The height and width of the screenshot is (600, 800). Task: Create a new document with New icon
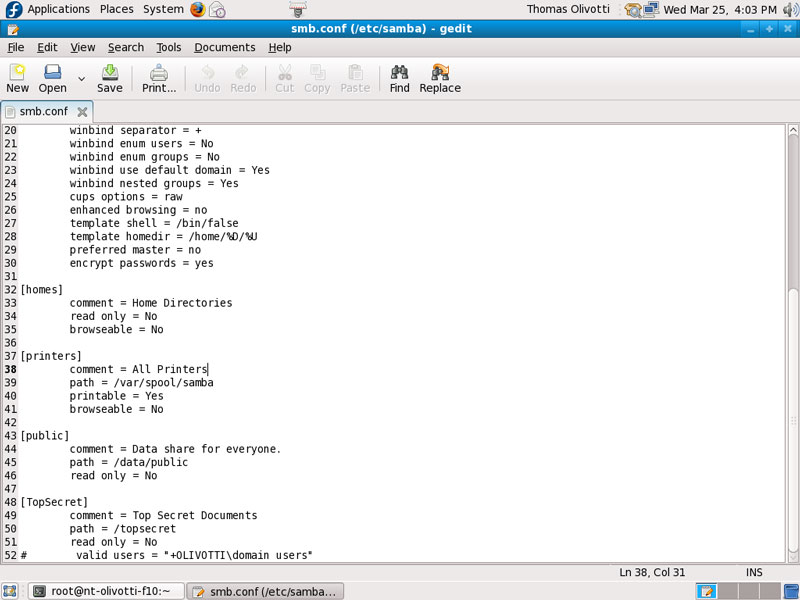click(x=17, y=78)
